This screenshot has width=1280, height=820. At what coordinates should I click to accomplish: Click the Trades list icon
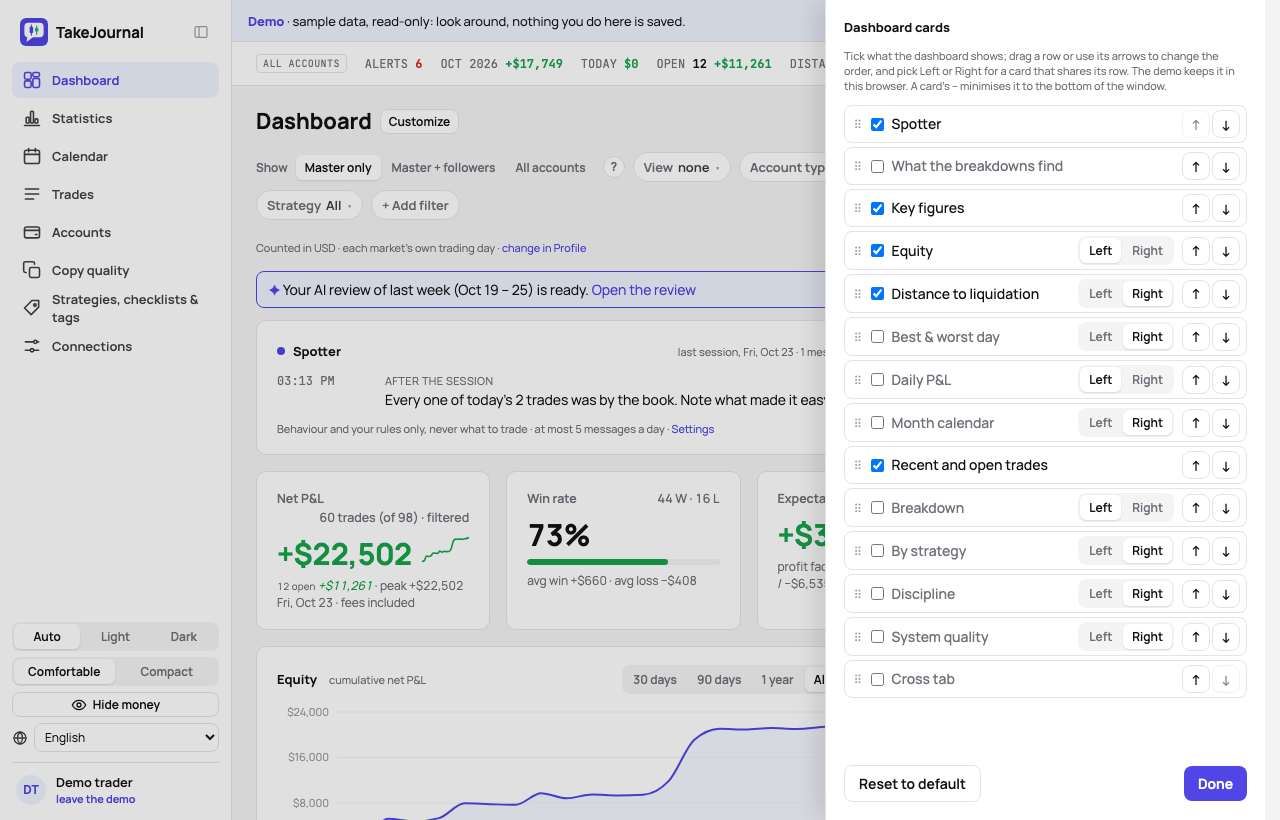pos(32,194)
